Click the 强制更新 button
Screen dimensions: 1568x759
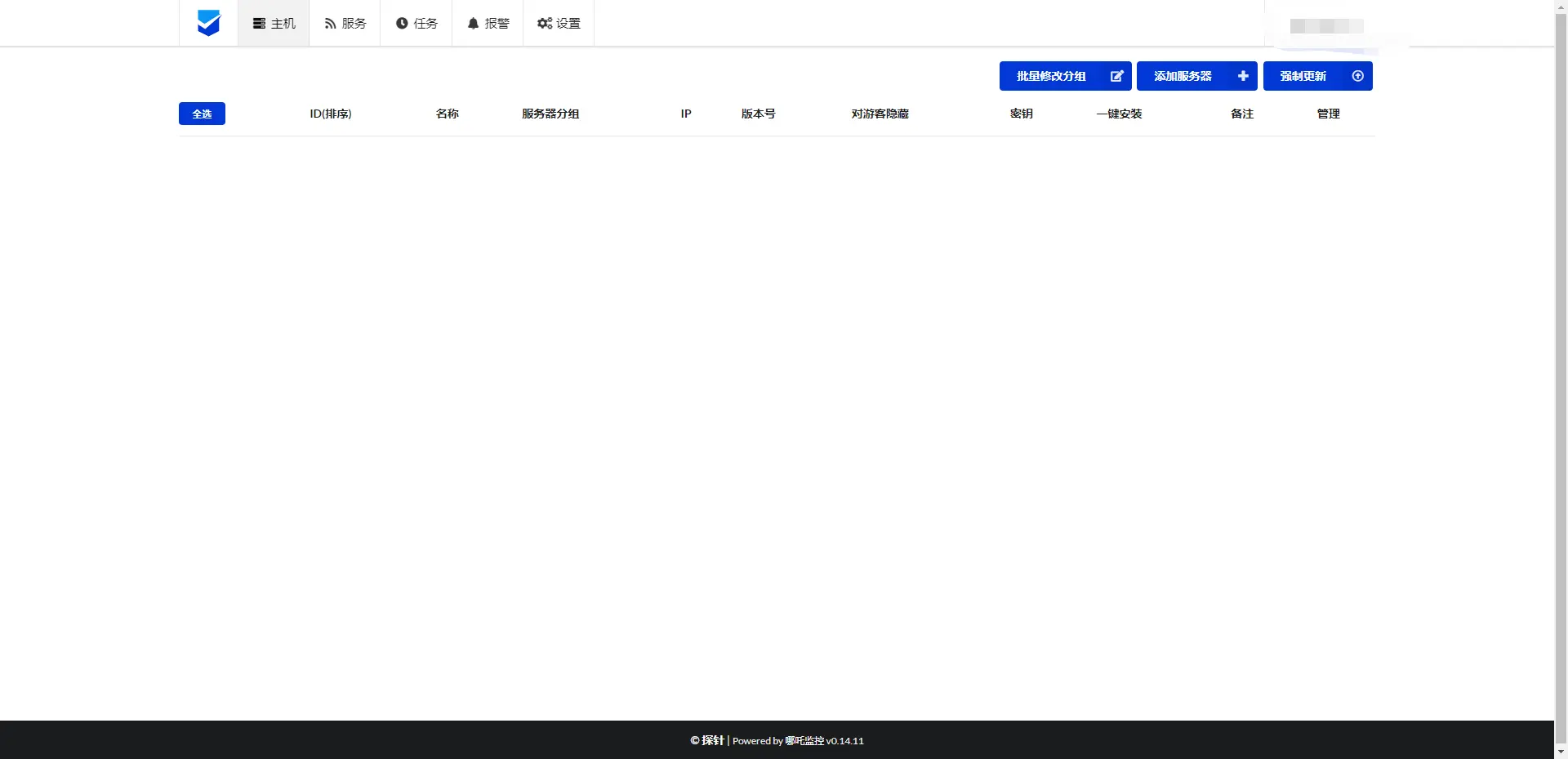click(x=1317, y=76)
